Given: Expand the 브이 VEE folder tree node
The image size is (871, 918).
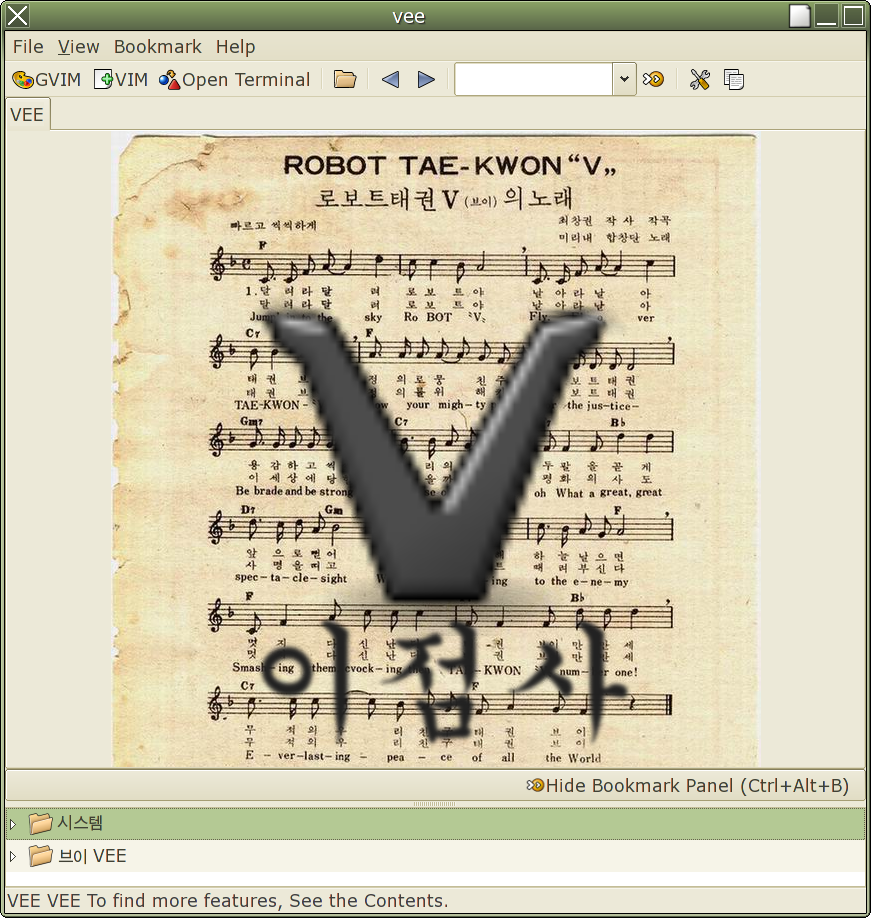Looking at the screenshot, I should click(13, 857).
